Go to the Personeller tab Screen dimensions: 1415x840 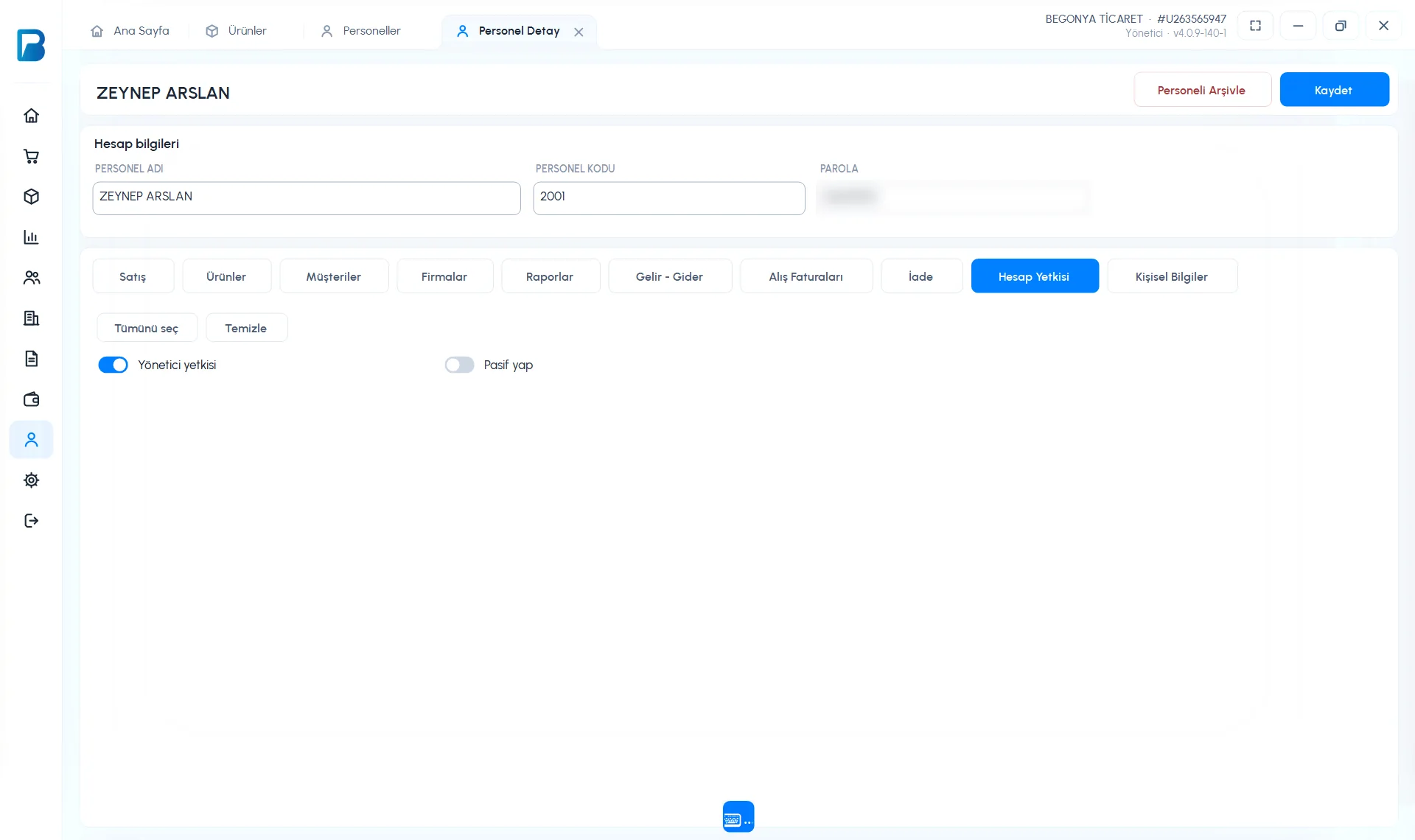361,31
